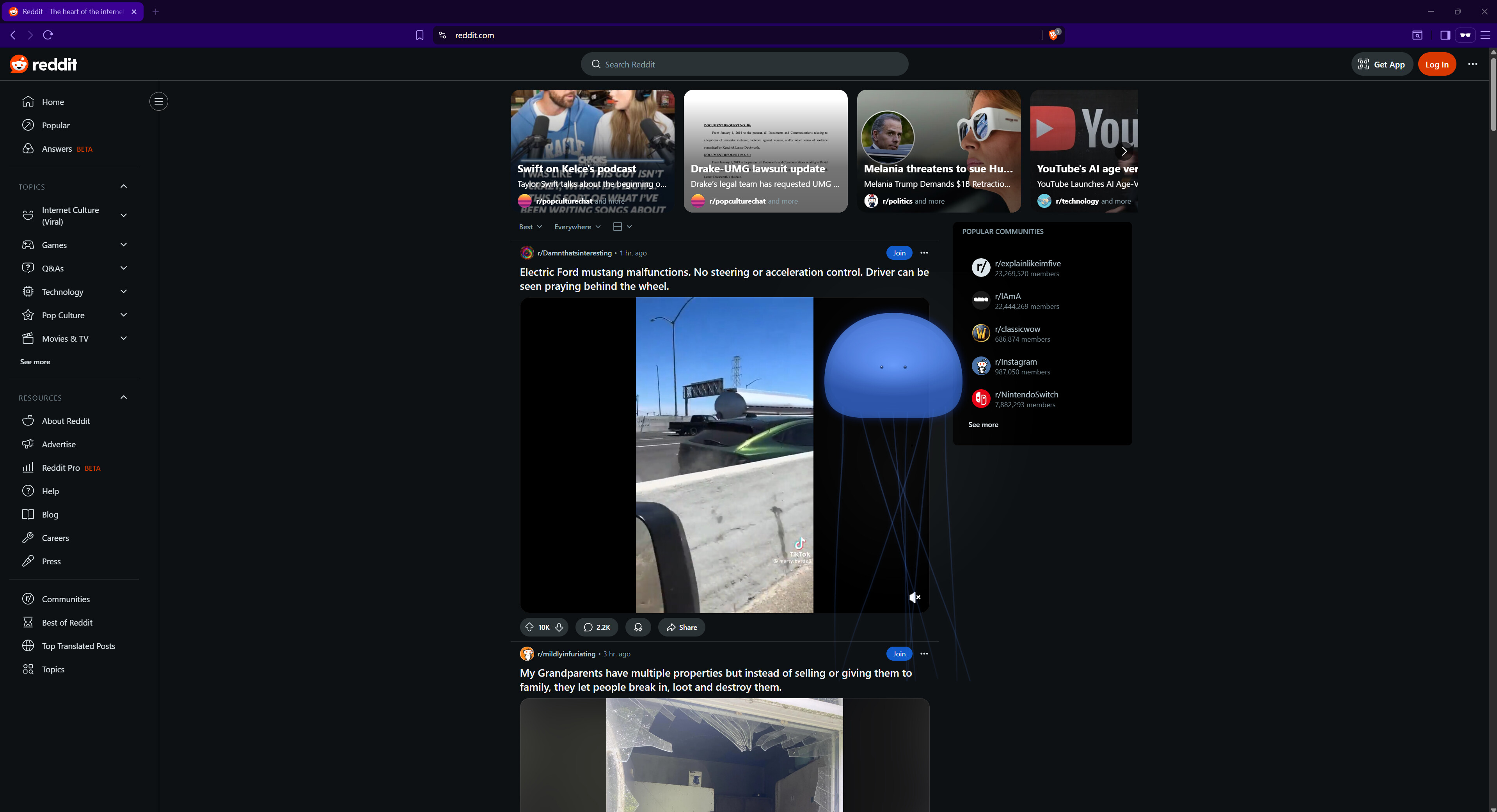Open the overflow menu on r/Damnthatsinteresting post
Screen dimensions: 1497x812
pos(924,253)
